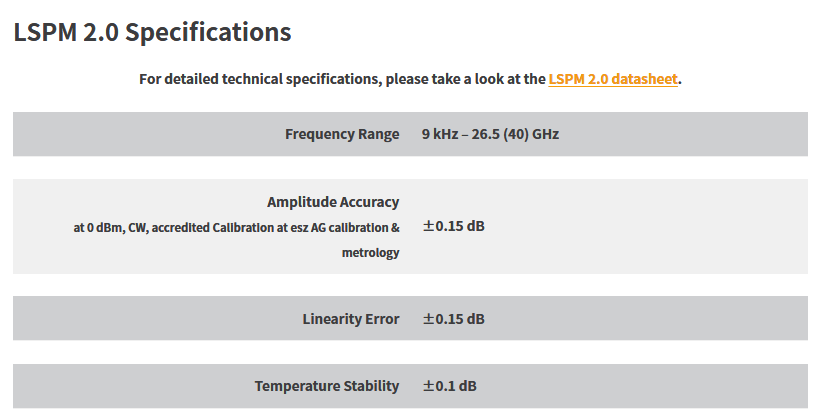Screen dimensions: 819x420
Task: Click the ±0.1 dB temperature stability value
Action: (x=449, y=386)
